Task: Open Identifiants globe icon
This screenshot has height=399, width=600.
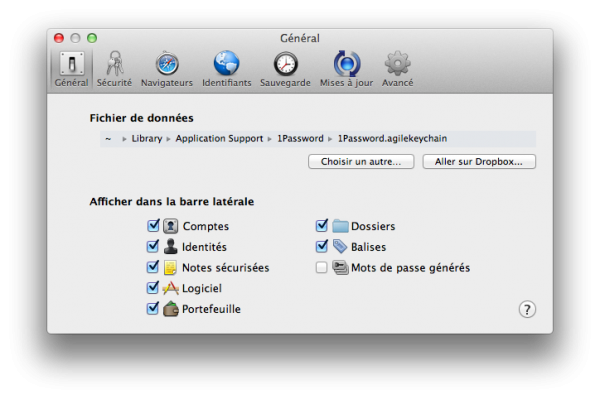Action: [227, 63]
